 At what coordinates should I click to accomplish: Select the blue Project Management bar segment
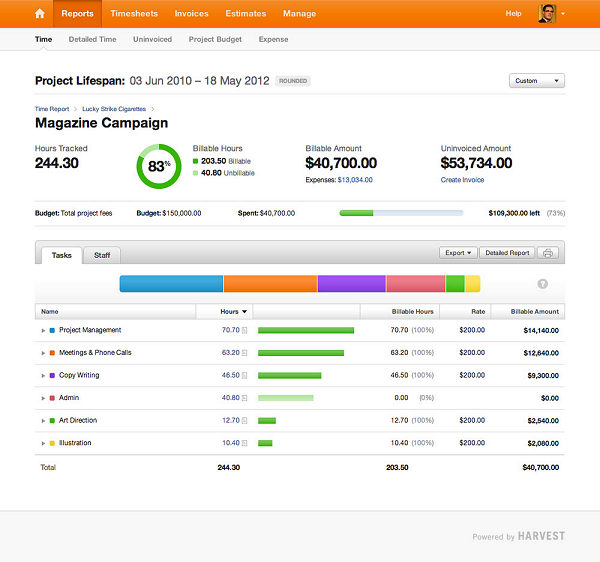coord(171,284)
